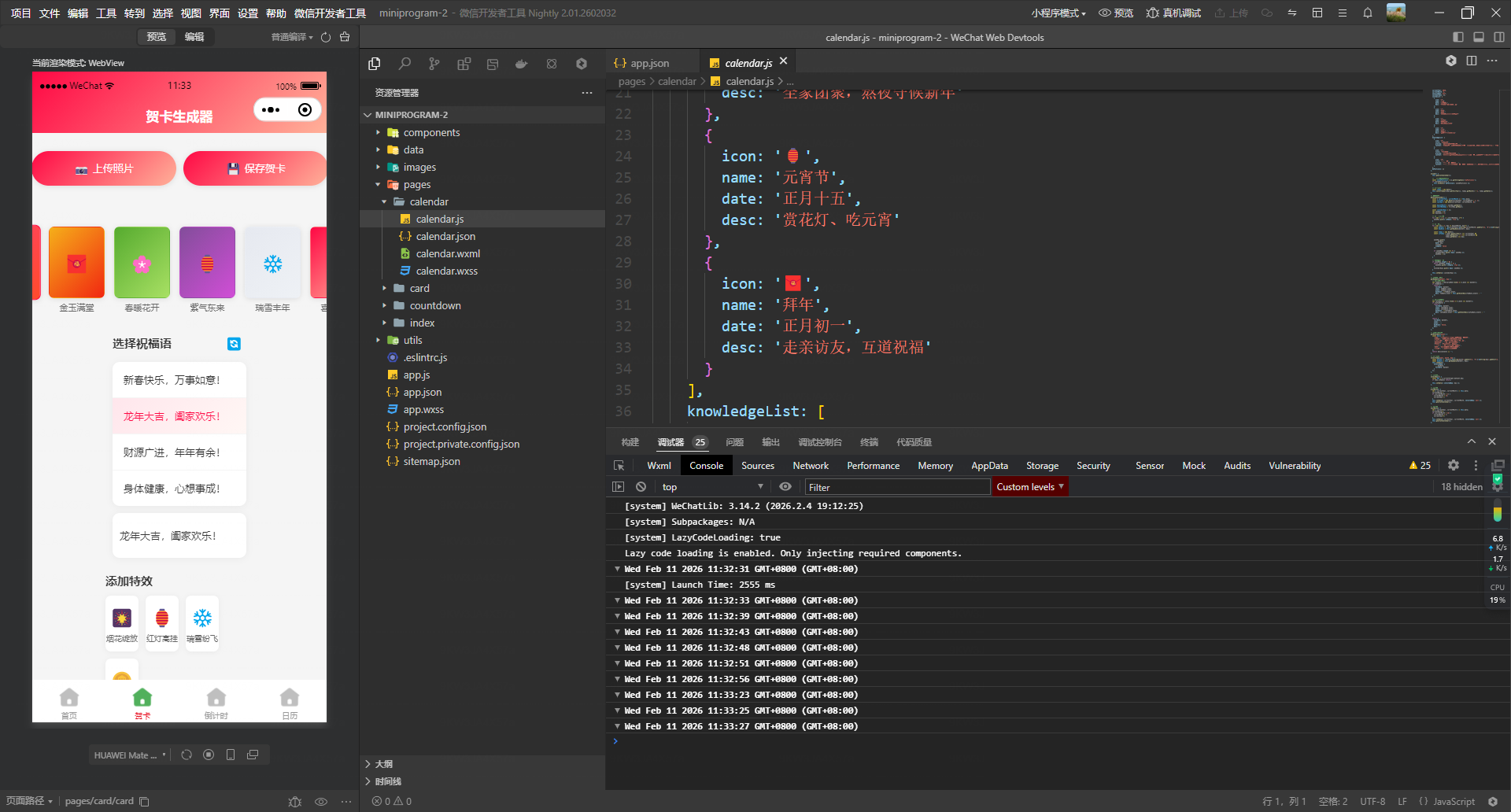1511x812 pixels.
Task: Click the refresh blessing icon beside 选择祝福语
Action: pos(234,344)
